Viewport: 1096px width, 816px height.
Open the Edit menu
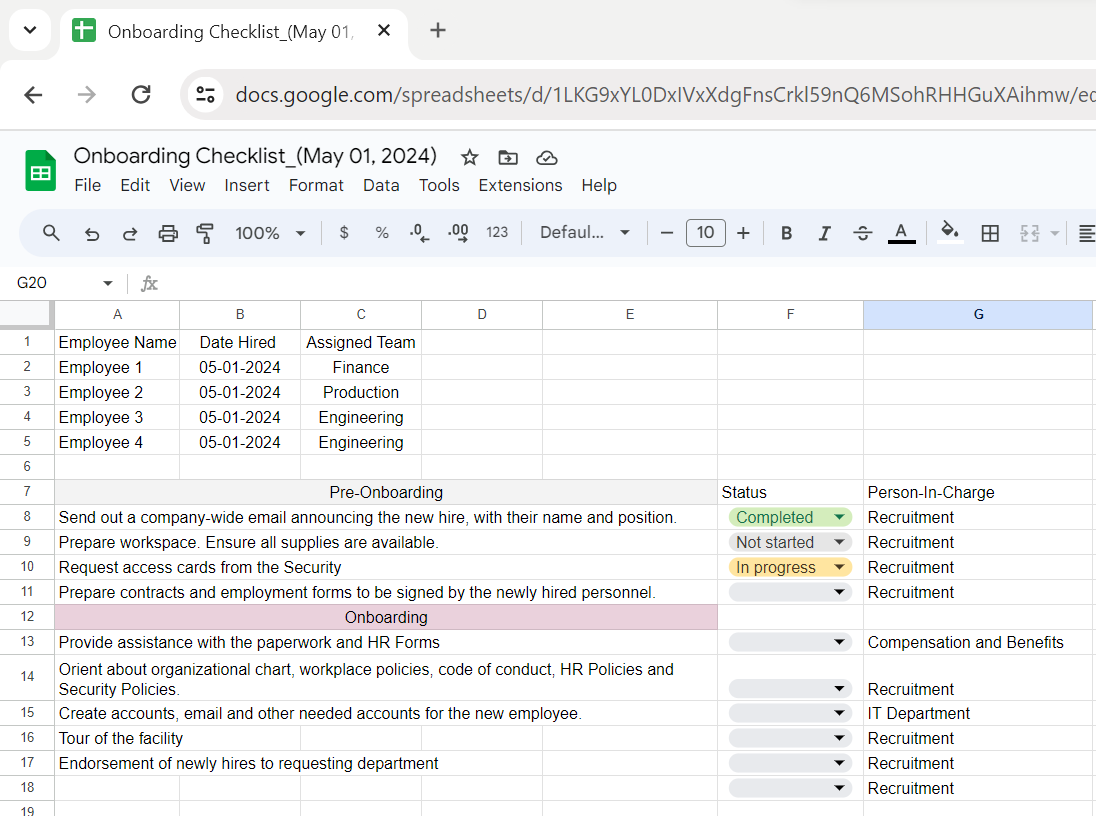point(135,185)
